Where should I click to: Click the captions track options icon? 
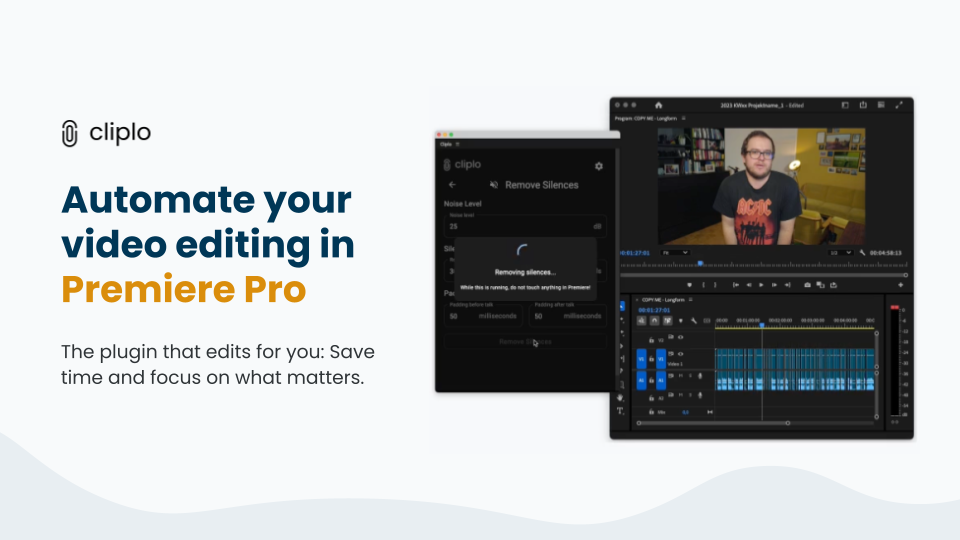pyautogui.click(x=707, y=321)
